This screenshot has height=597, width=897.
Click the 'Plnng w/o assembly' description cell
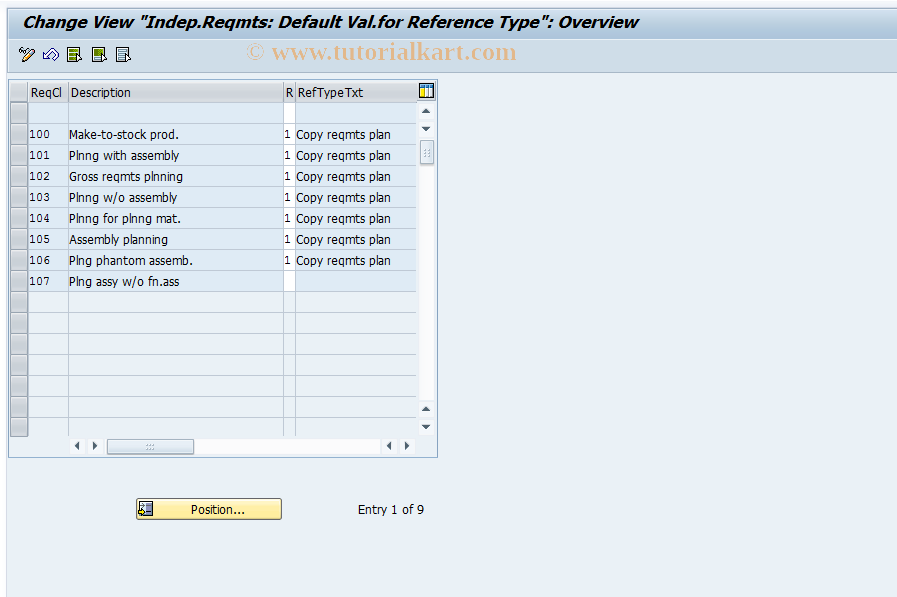[x=176, y=197]
